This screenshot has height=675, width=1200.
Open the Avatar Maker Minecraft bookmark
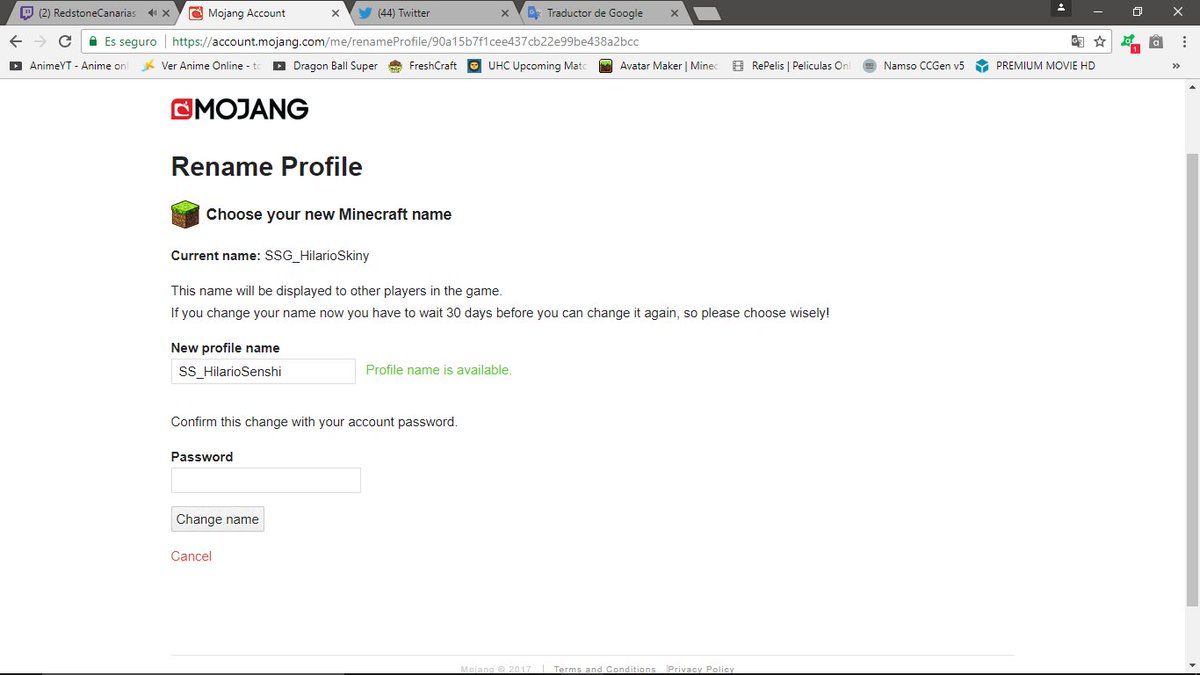click(x=659, y=66)
